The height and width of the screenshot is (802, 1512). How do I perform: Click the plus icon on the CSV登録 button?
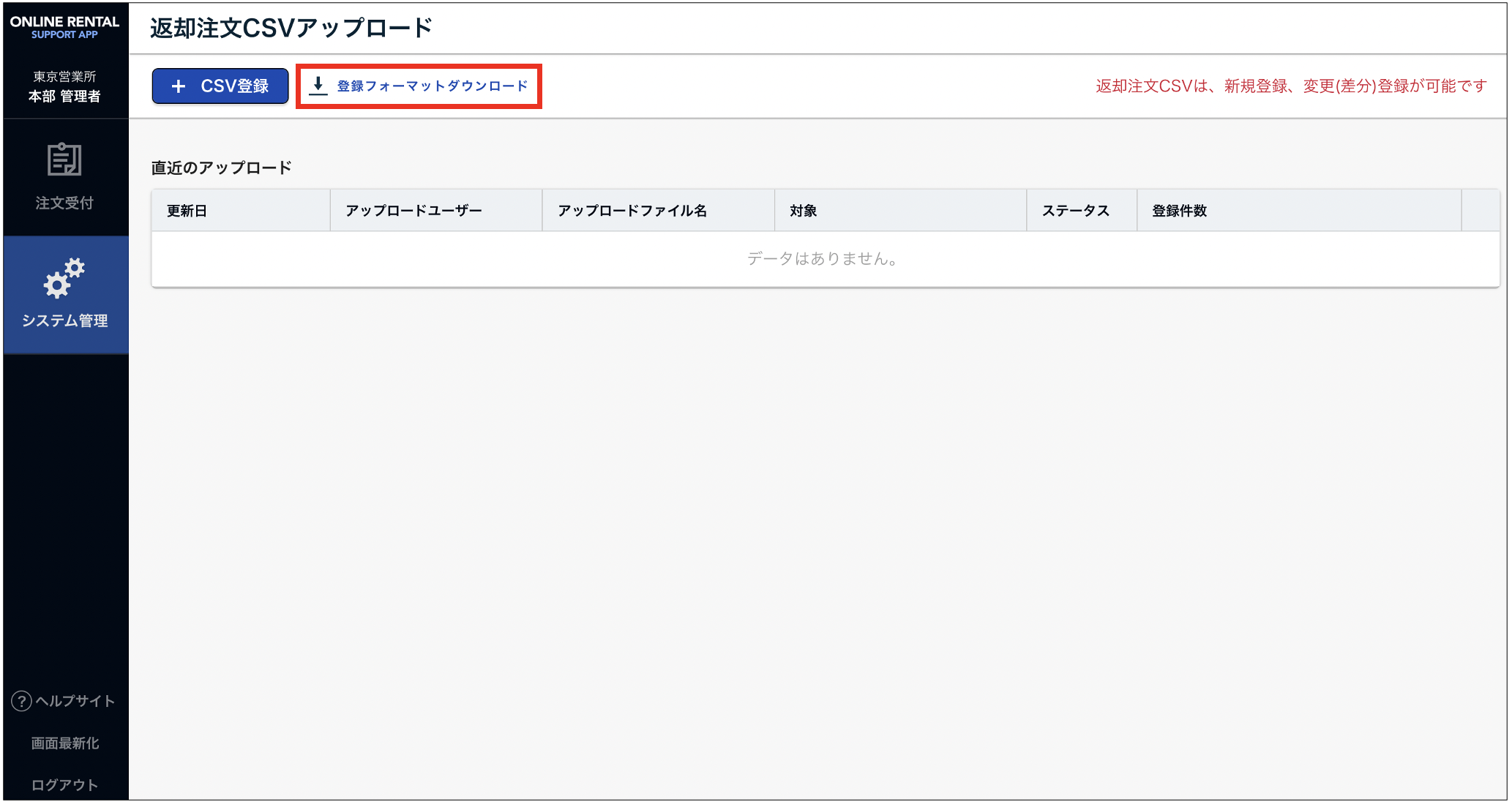[x=178, y=86]
